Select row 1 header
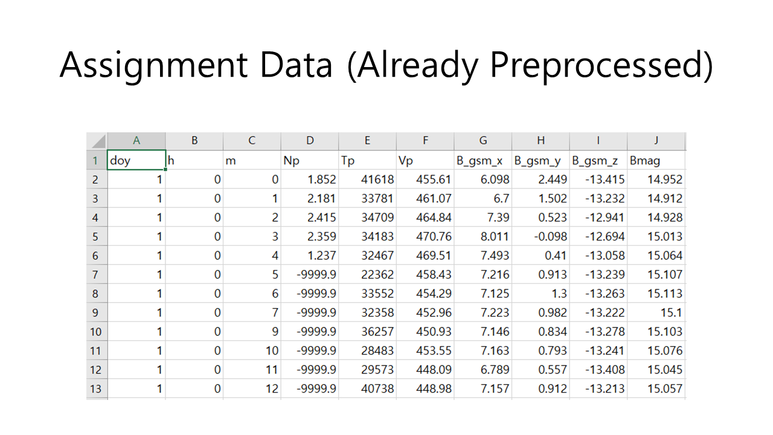This screenshot has height=435, width=773. [96, 160]
